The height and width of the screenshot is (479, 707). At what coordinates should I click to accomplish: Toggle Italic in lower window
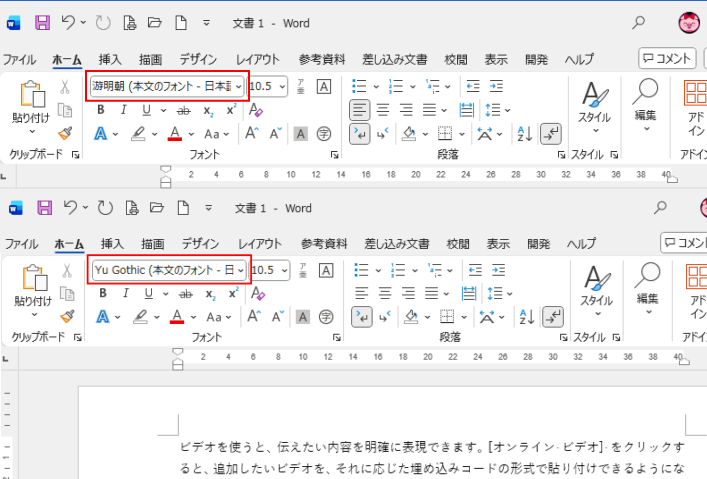126,293
